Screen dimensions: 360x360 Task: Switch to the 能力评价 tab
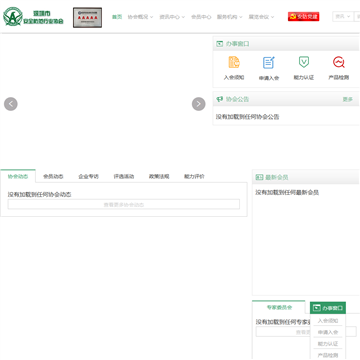point(194,176)
